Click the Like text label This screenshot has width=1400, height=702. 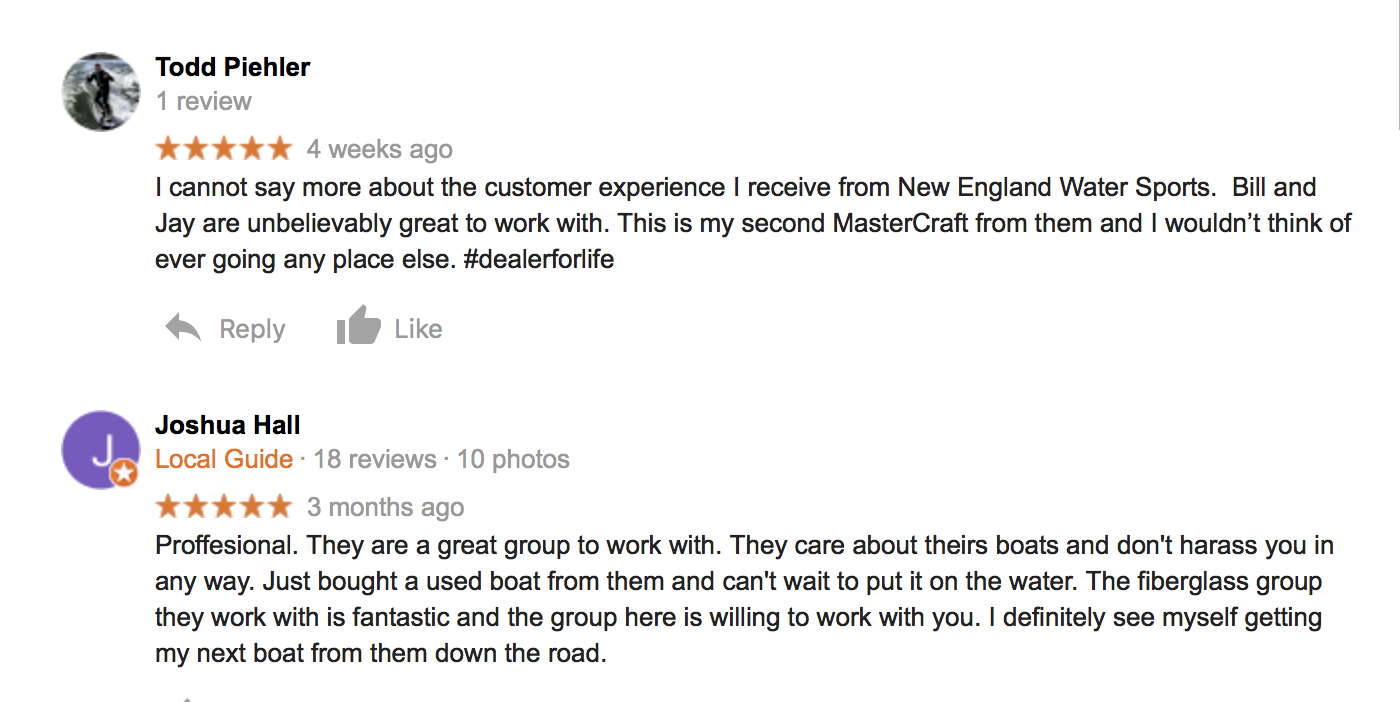point(418,329)
